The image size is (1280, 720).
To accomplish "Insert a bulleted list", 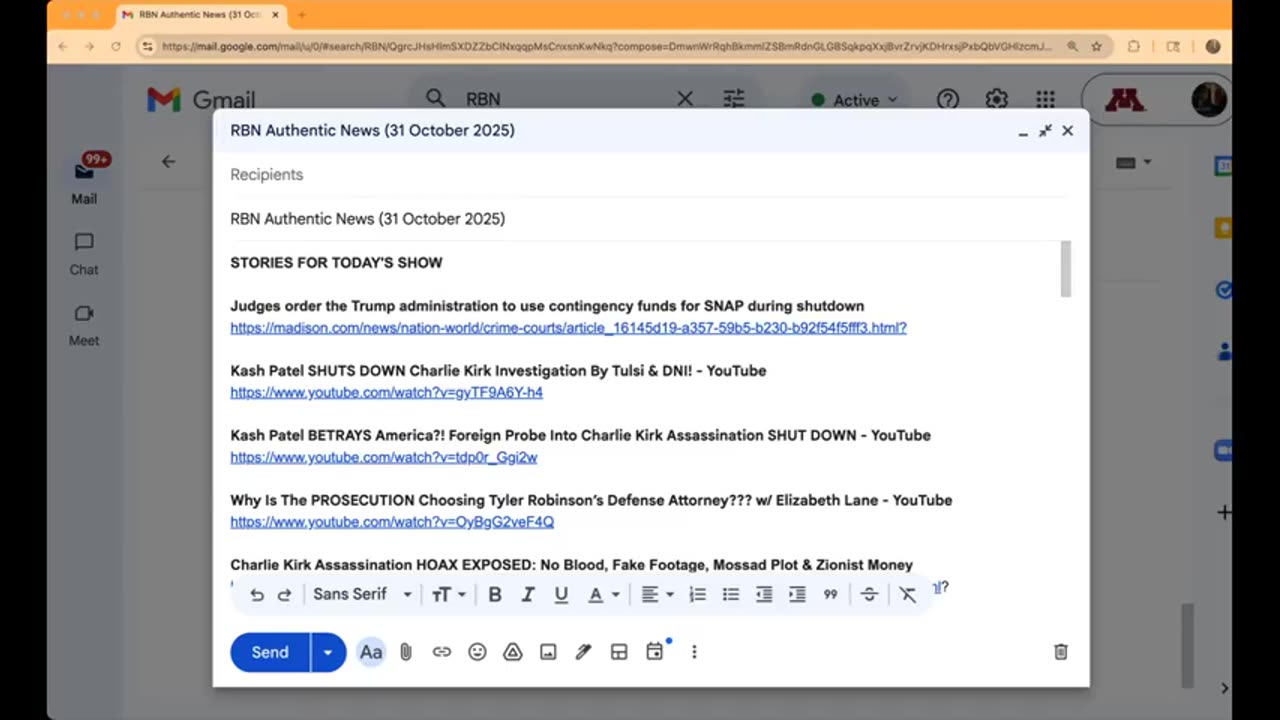I will (x=731, y=595).
